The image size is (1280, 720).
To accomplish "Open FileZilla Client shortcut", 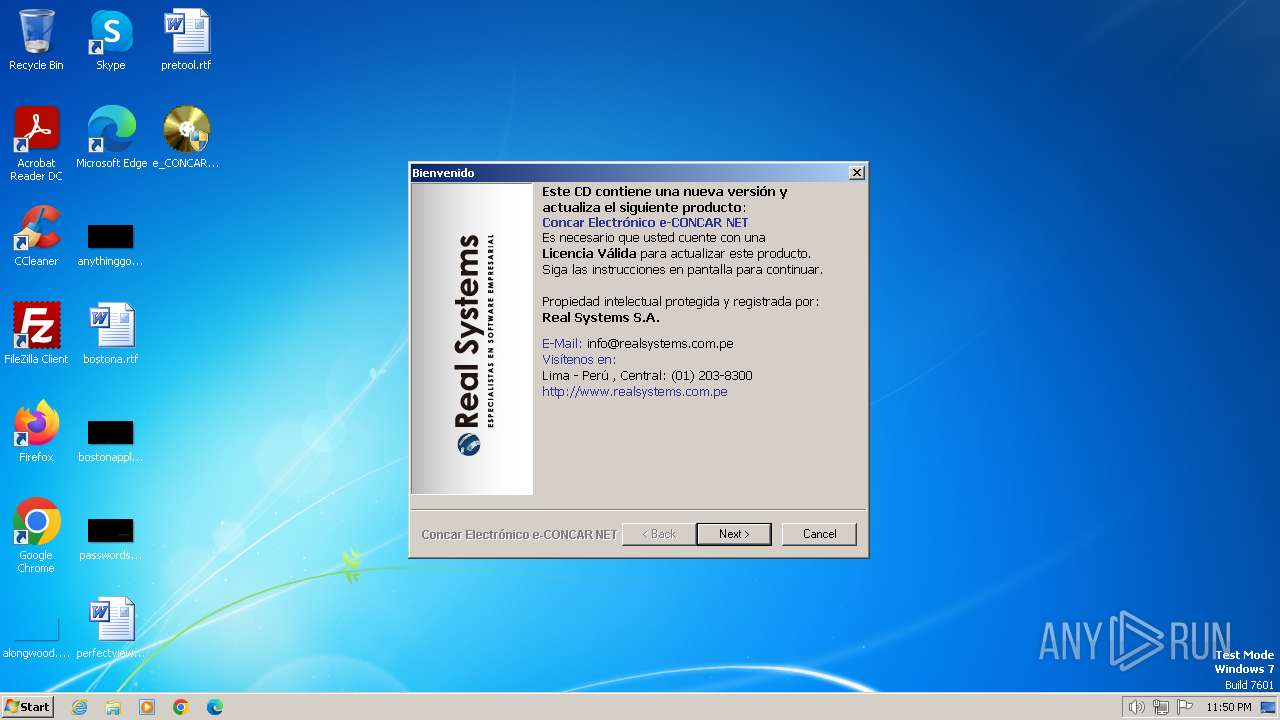I will pyautogui.click(x=36, y=334).
